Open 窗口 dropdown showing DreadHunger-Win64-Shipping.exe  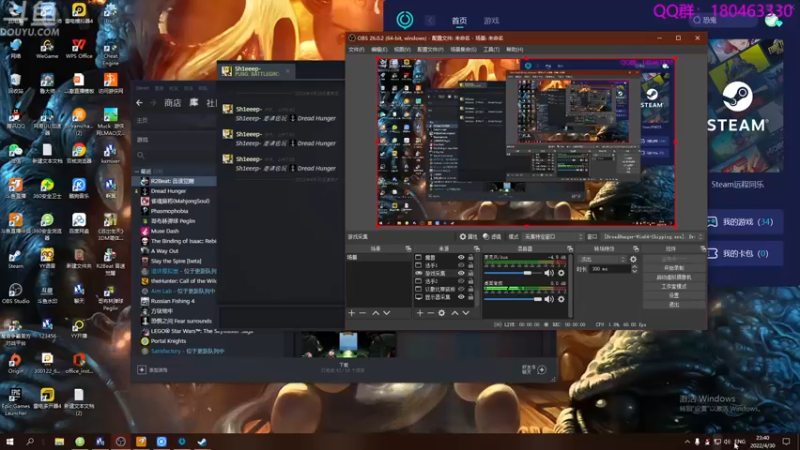point(653,237)
